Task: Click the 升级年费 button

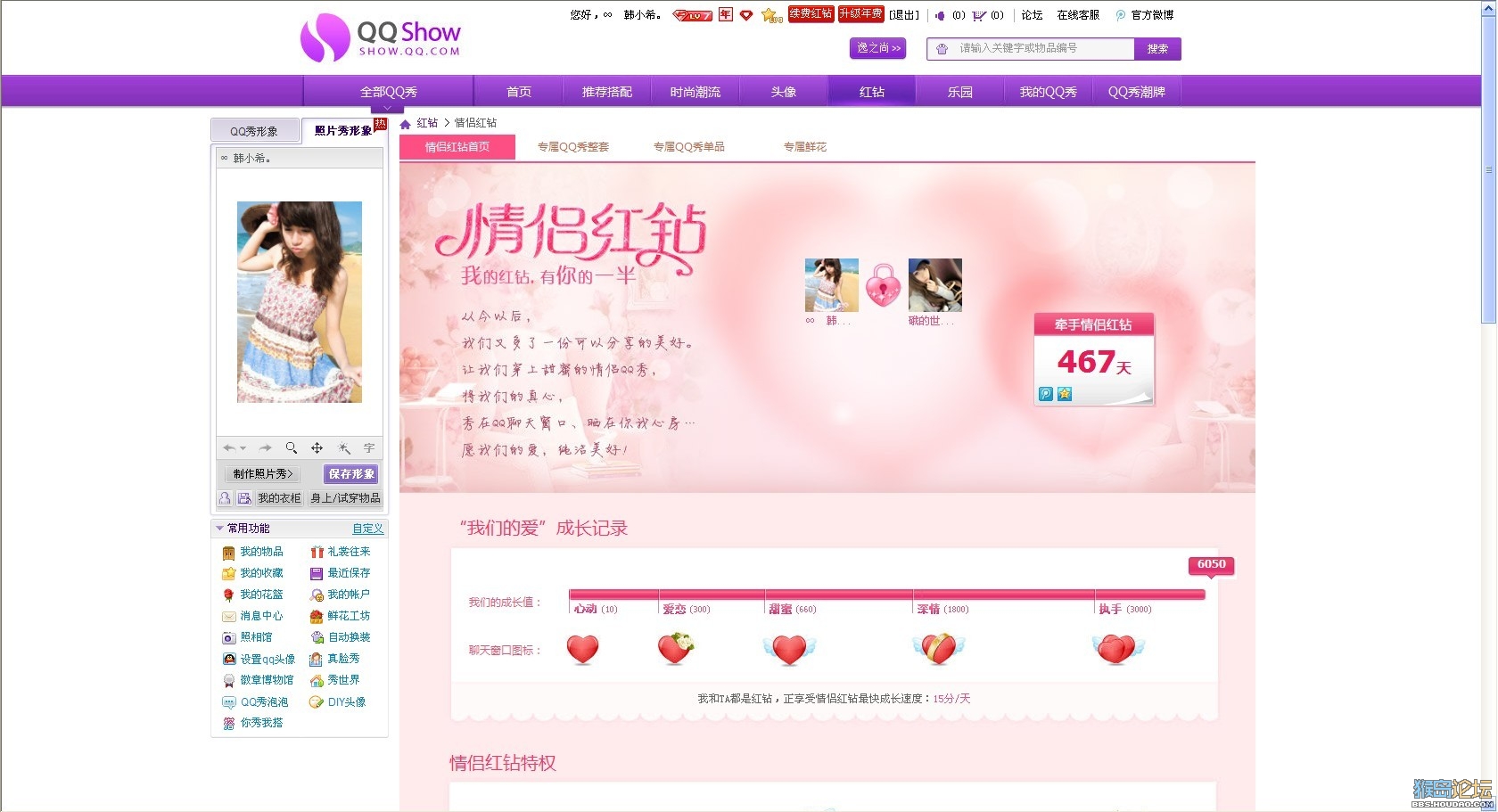Action: [860, 14]
